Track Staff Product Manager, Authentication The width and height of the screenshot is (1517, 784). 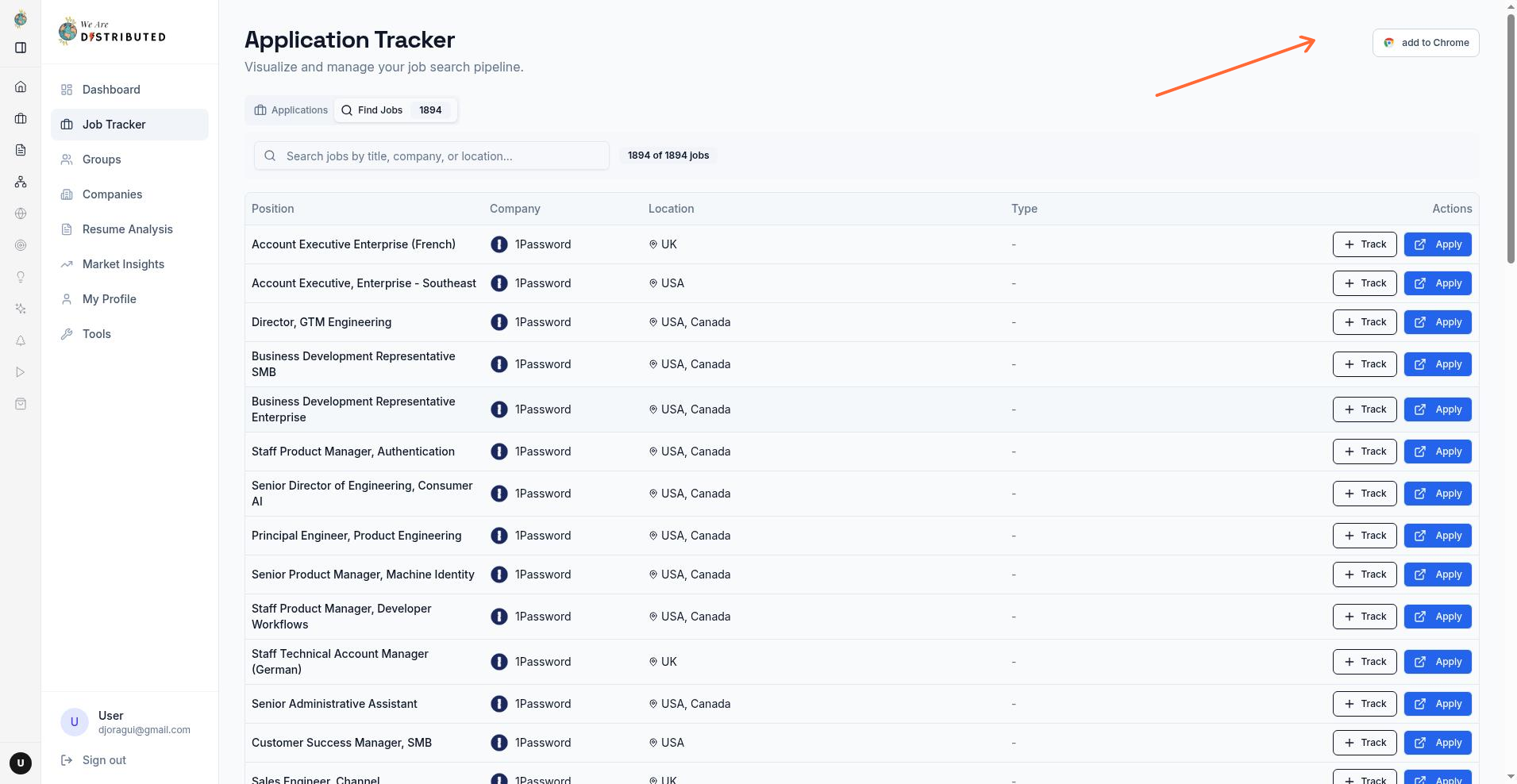[x=1365, y=452]
